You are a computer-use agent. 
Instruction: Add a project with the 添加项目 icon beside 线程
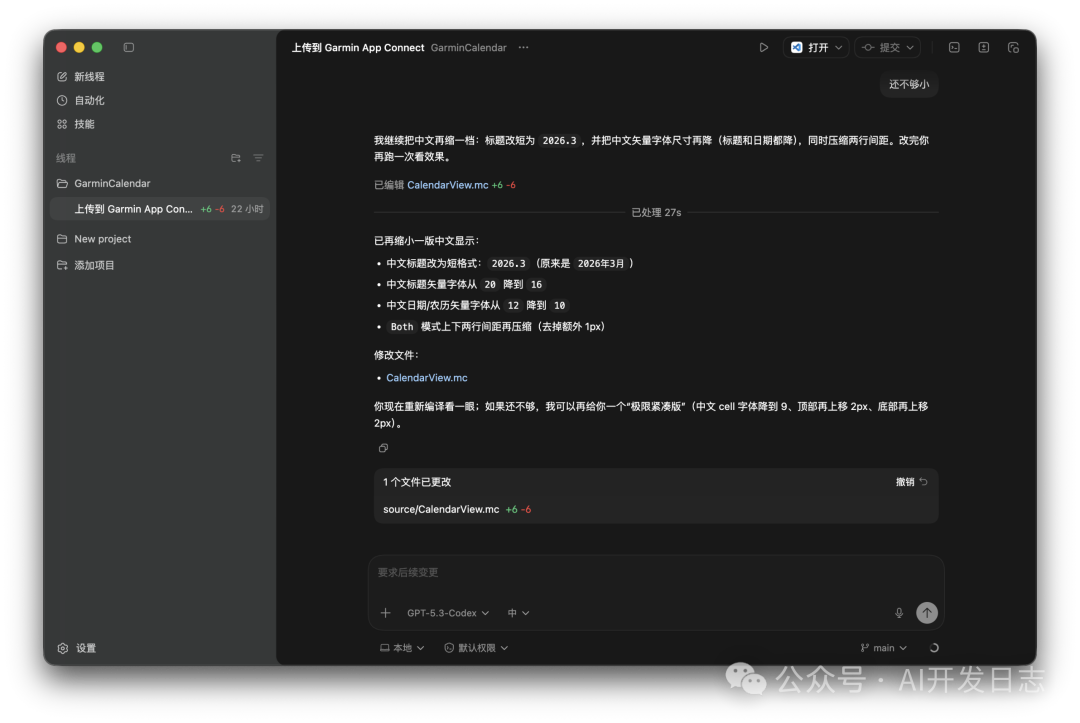(x=235, y=158)
